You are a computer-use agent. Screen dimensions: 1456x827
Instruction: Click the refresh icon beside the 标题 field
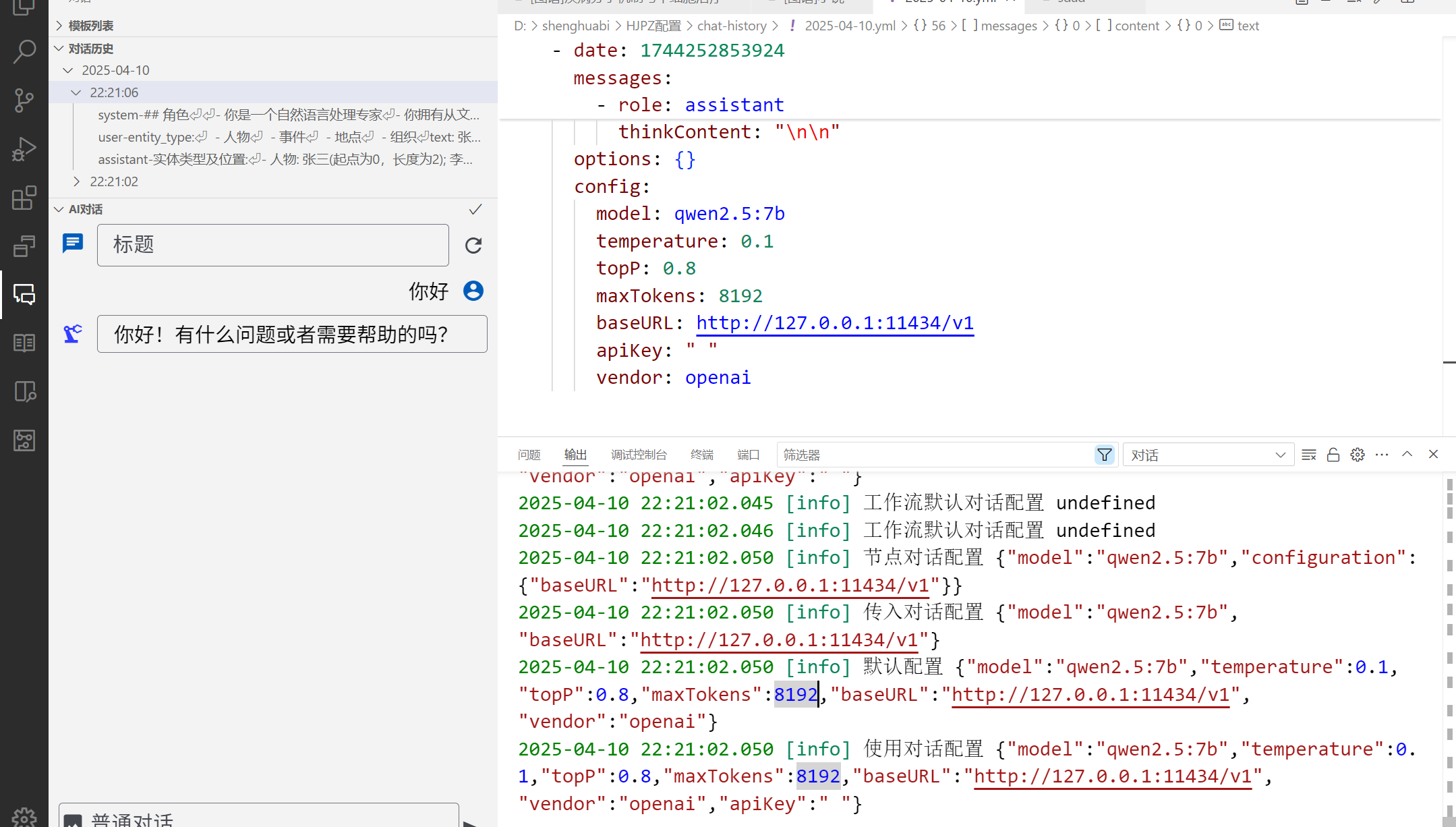click(473, 246)
